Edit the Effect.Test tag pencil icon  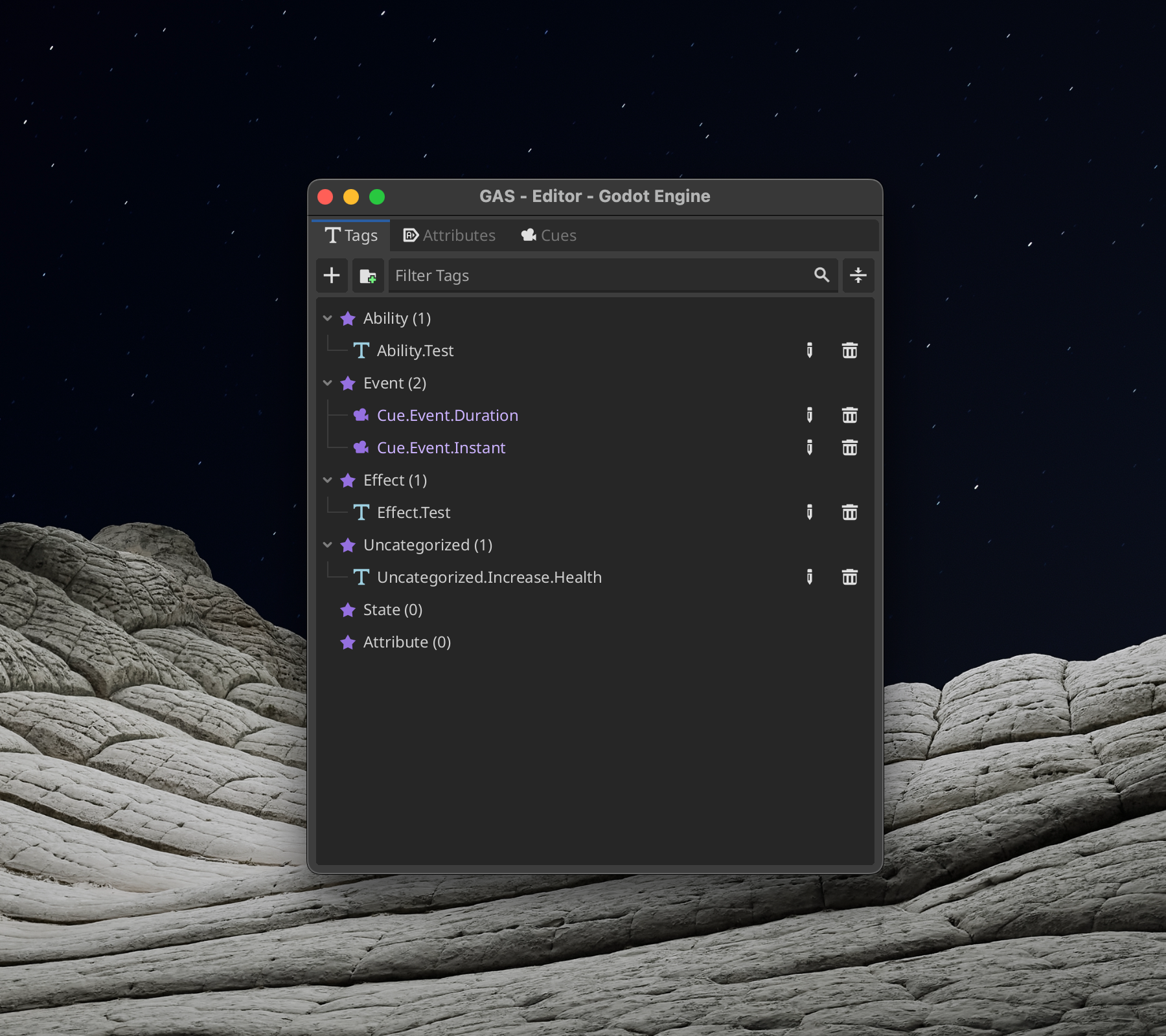pos(810,512)
